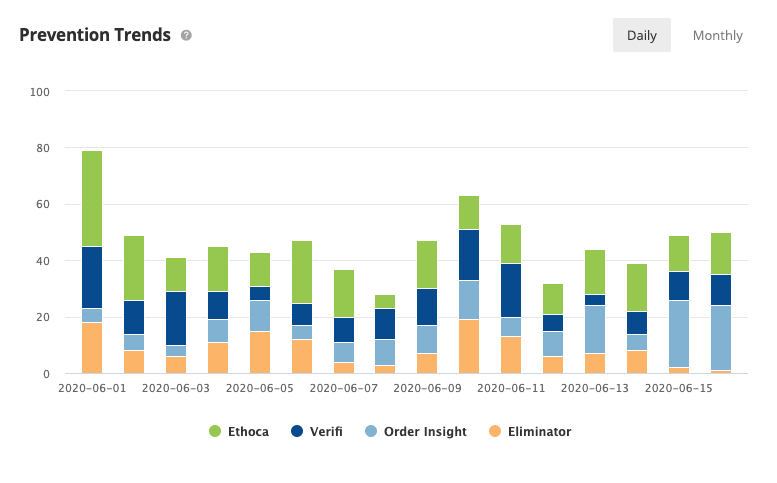
Task: Select dark blue Verifi segment of 2020-06-03 bar
Action: [176, 319]
